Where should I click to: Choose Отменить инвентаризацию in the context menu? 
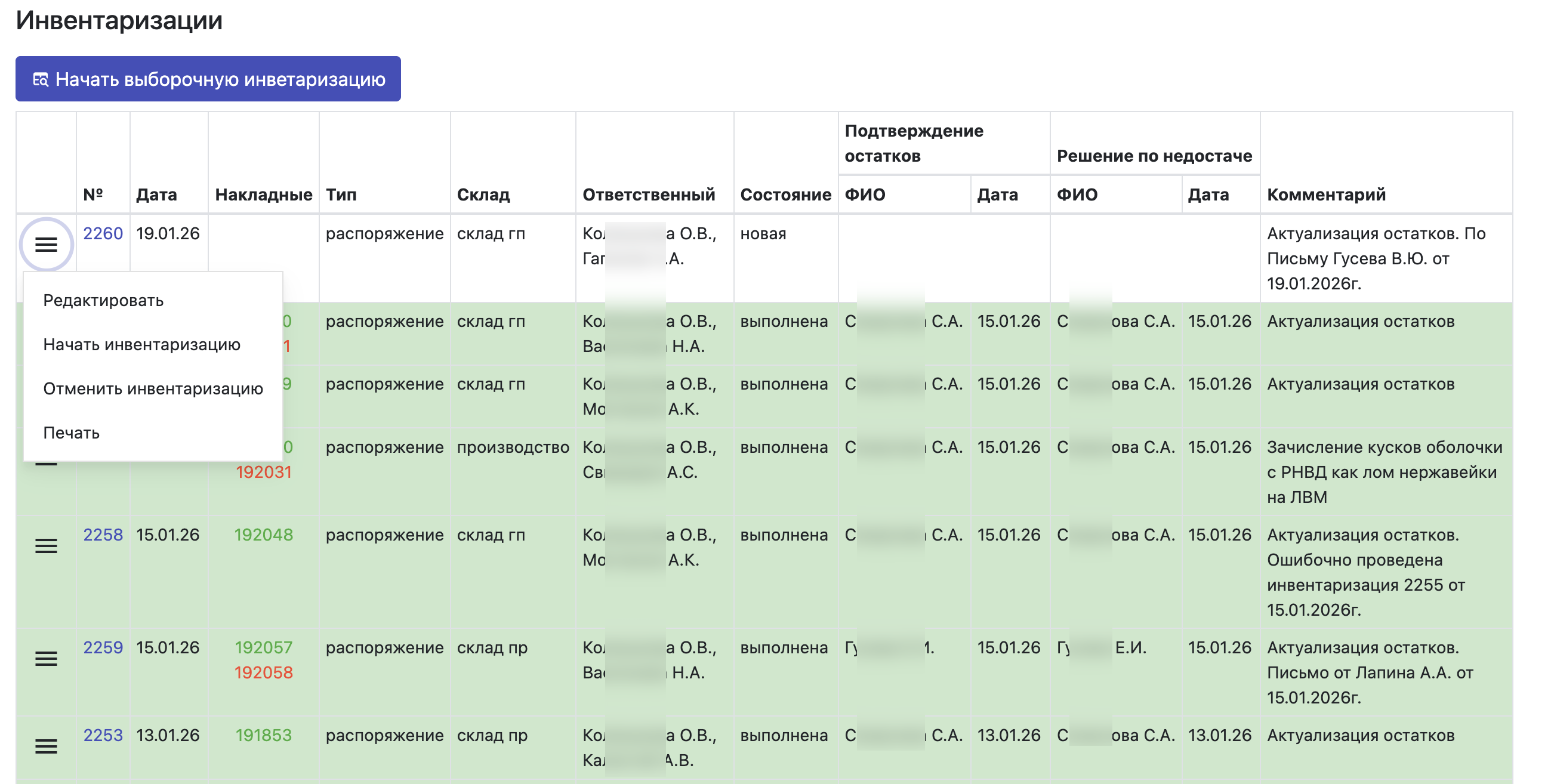(x=153, y=388)
